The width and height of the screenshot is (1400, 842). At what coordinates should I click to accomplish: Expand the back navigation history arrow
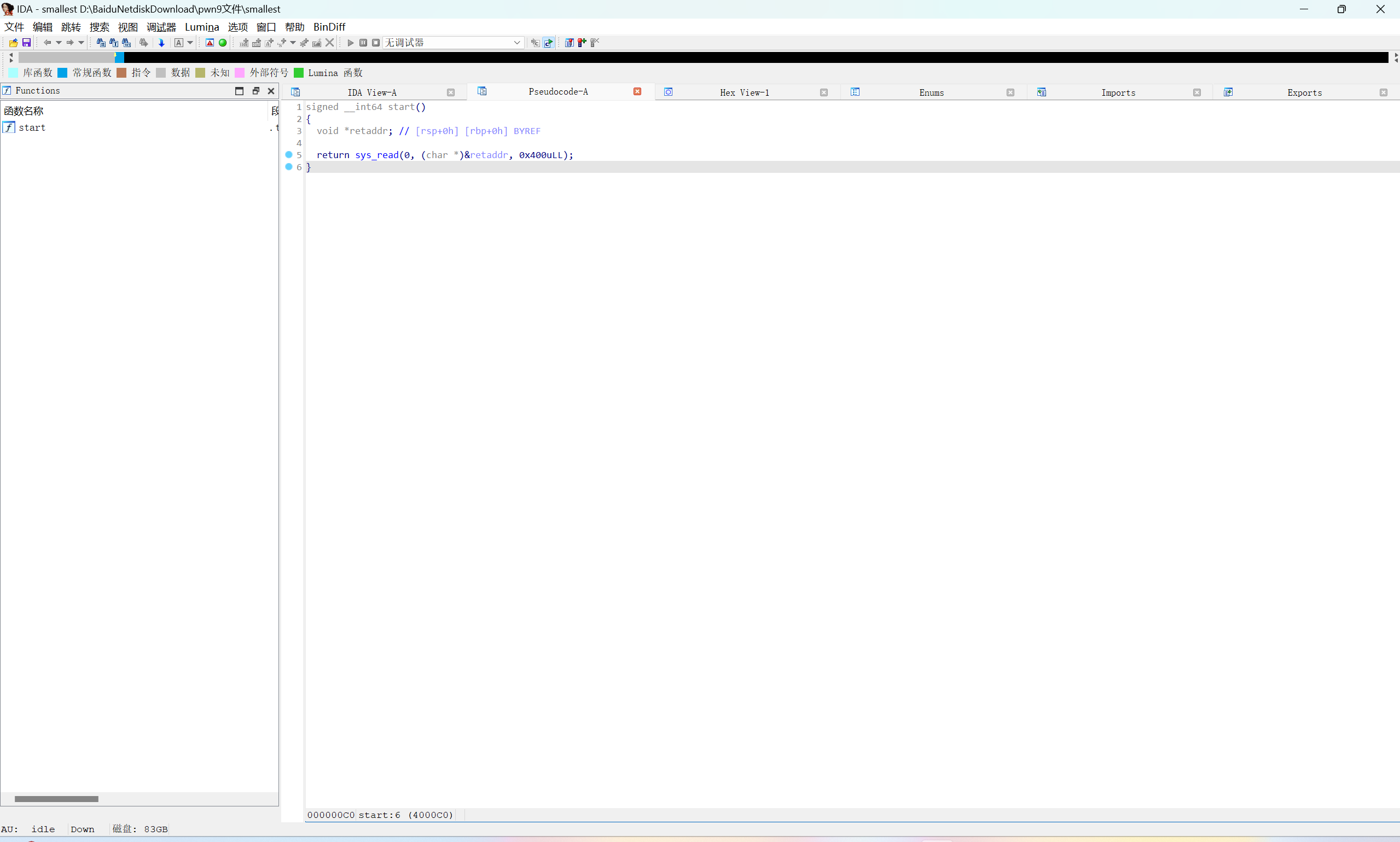coord(59,43)
